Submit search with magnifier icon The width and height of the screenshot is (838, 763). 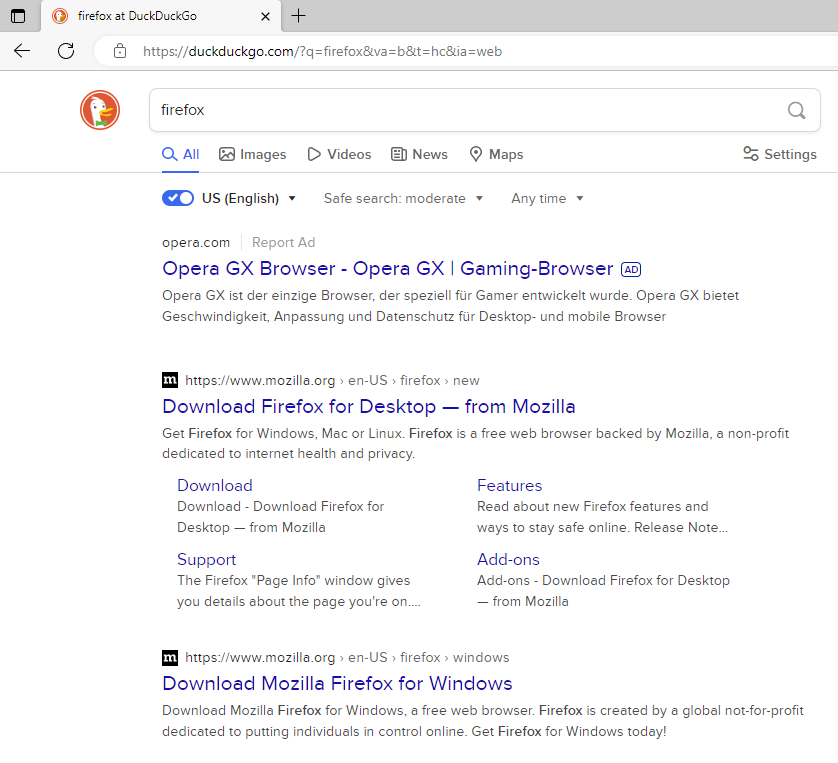tap(796, 110)
